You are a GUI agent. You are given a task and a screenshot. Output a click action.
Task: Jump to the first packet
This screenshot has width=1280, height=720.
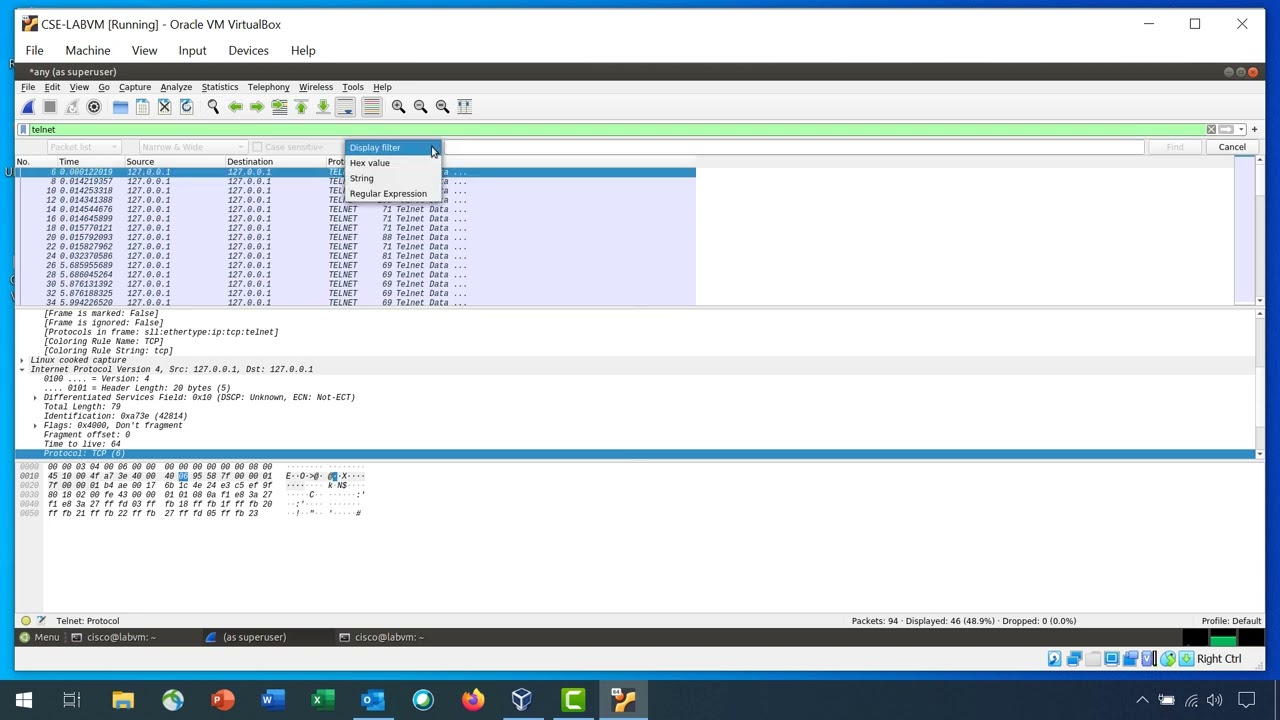point(301,106)
